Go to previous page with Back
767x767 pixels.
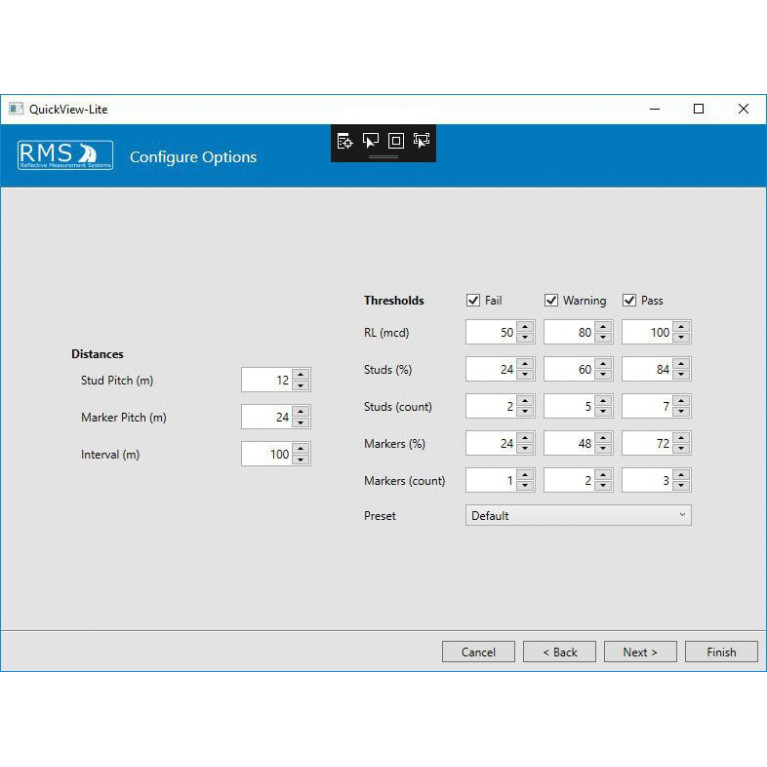(559, 652)
